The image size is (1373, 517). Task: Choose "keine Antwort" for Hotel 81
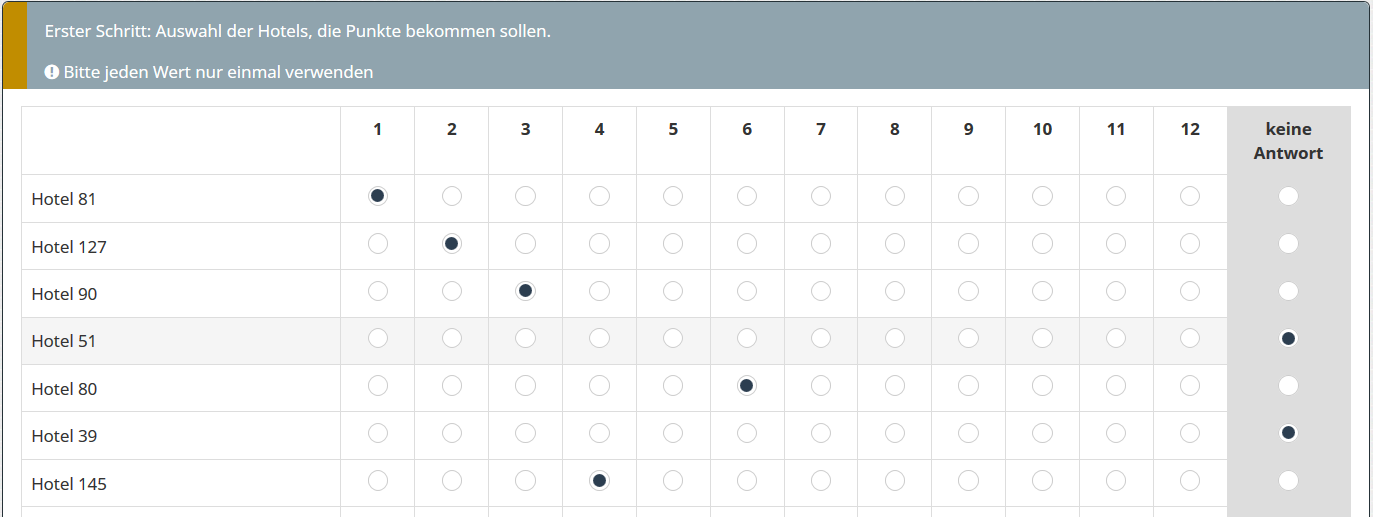[x=1288, y=196]
